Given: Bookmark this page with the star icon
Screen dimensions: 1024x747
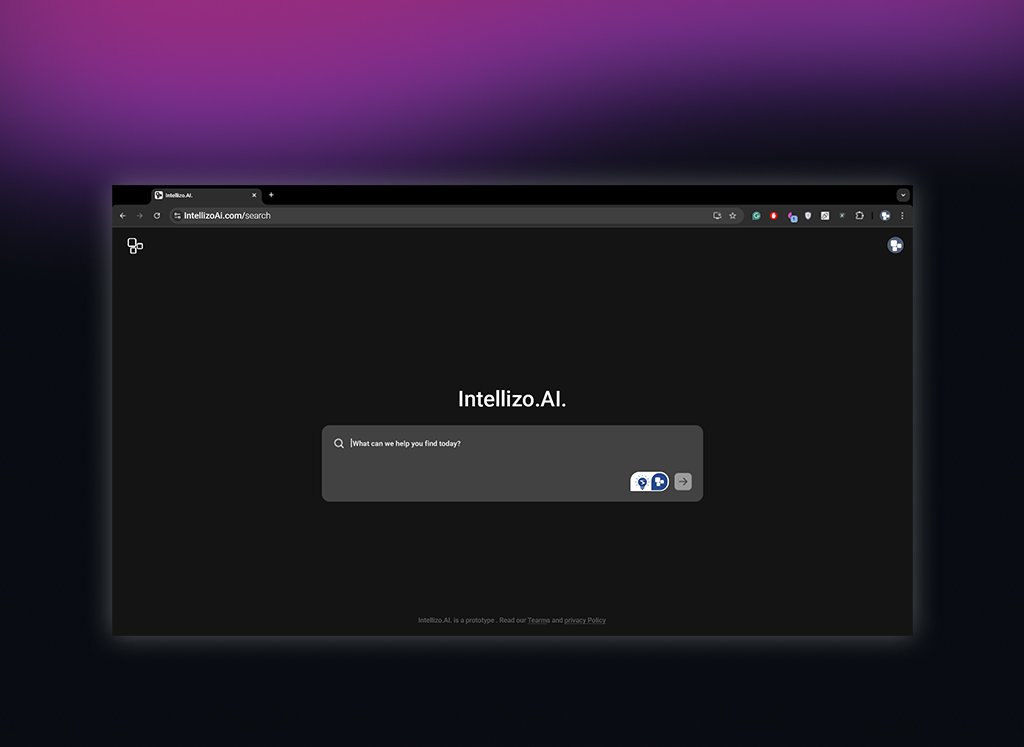Looking at the screenshot, I should (732, 216).
